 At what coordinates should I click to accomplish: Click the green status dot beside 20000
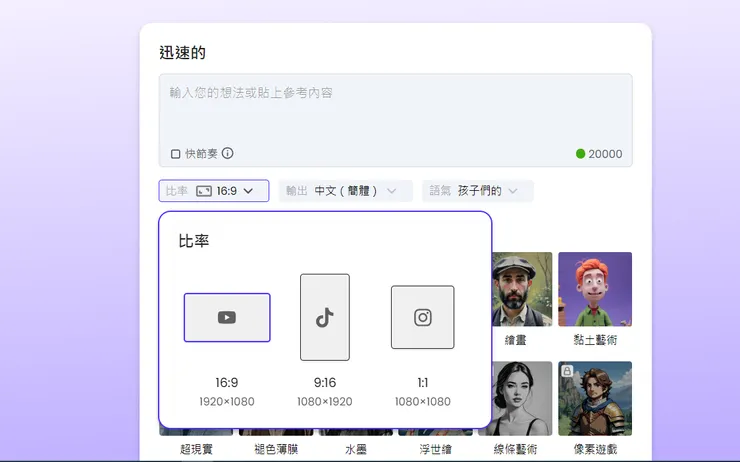point(580,154)
